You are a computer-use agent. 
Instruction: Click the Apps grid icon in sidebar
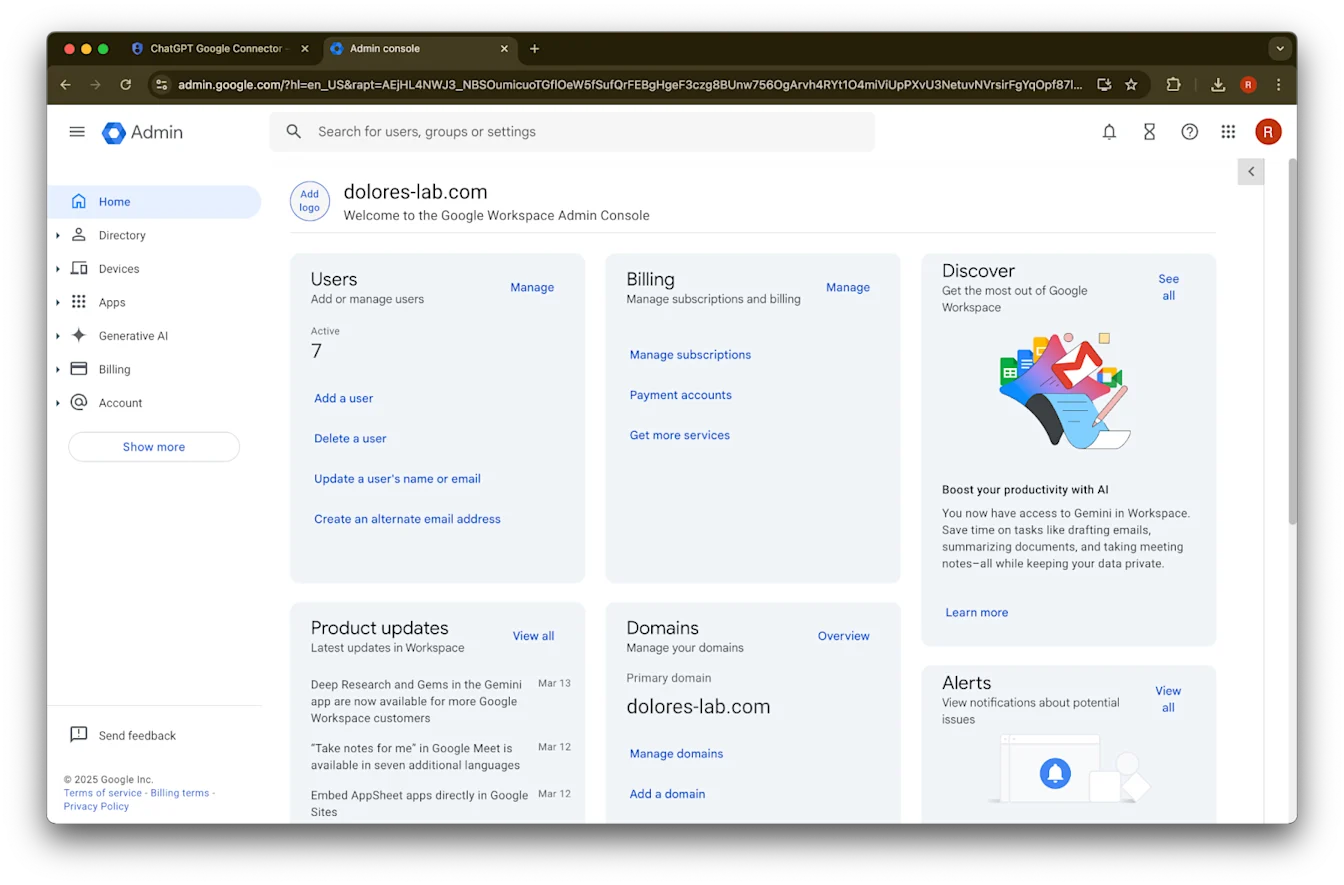pos(79,302)
